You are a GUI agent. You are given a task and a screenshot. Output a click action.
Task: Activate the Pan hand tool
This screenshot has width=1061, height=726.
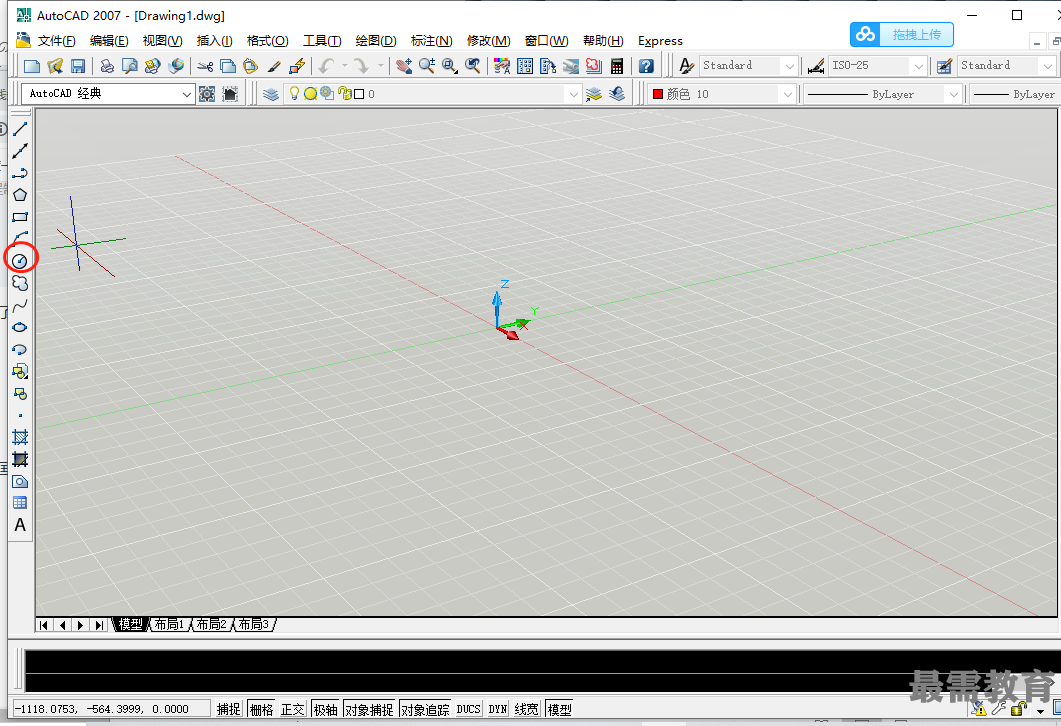tap(404, 66)
